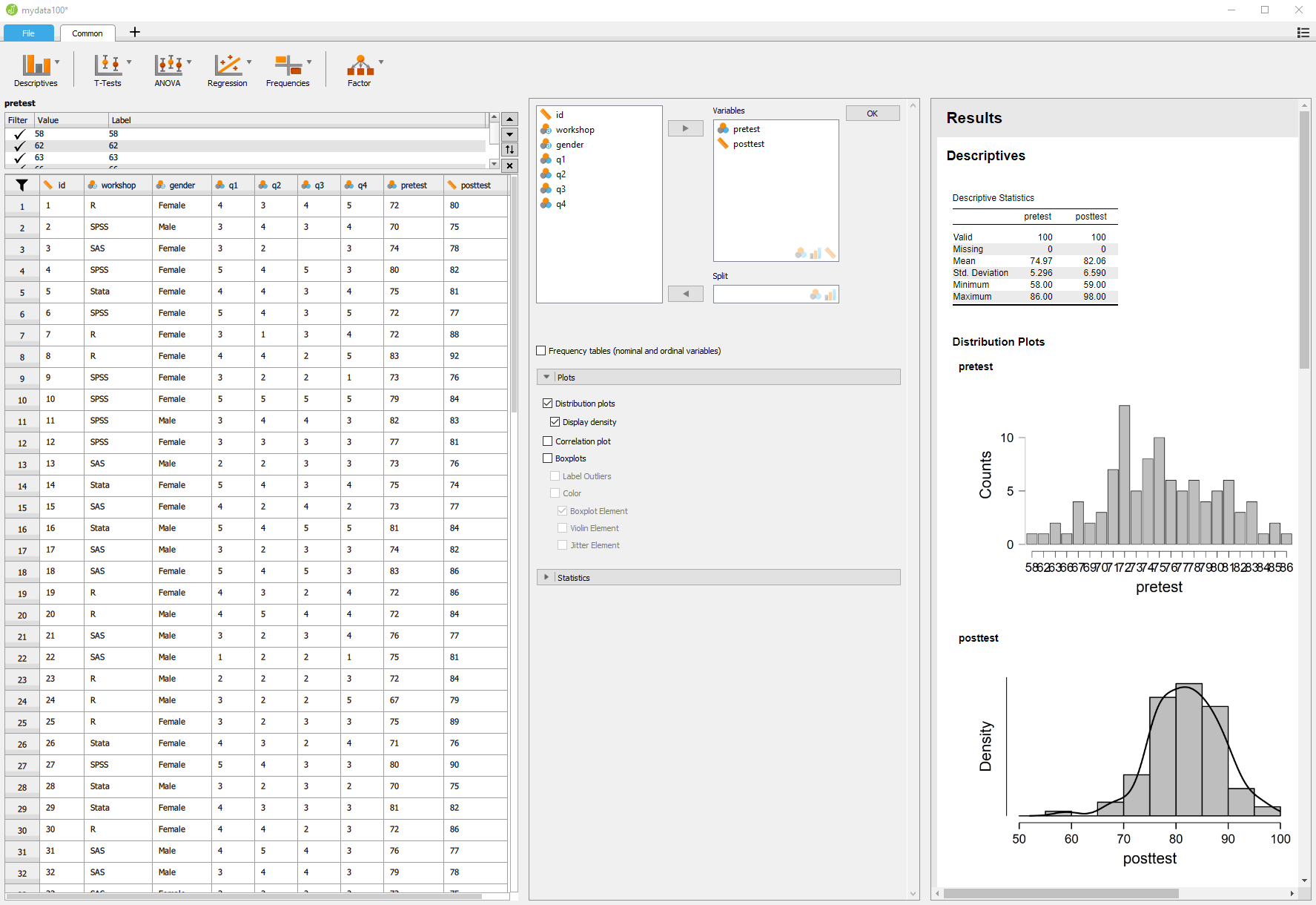
Task: Close the pretest filter with the X icon
Action: 509,165
